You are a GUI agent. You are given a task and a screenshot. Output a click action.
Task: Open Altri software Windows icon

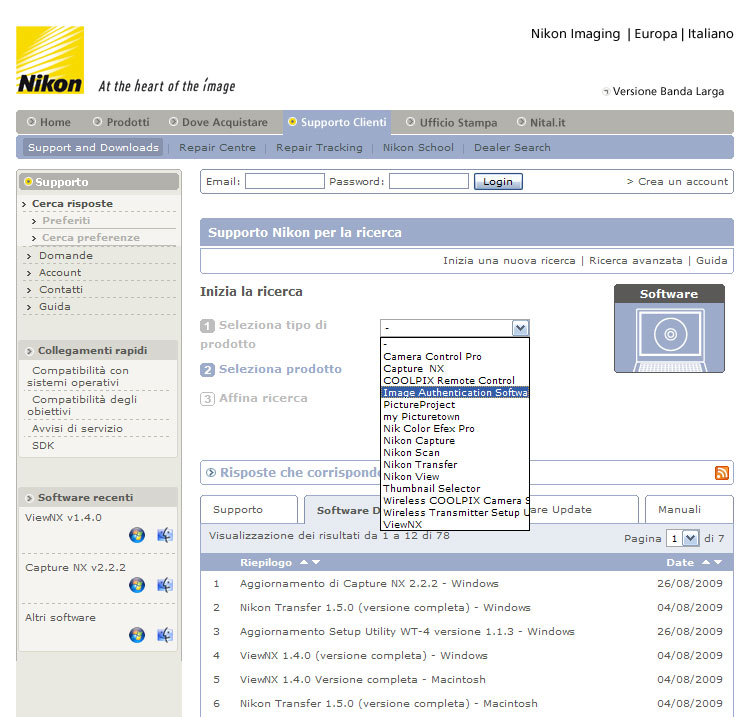pos(137,635)
